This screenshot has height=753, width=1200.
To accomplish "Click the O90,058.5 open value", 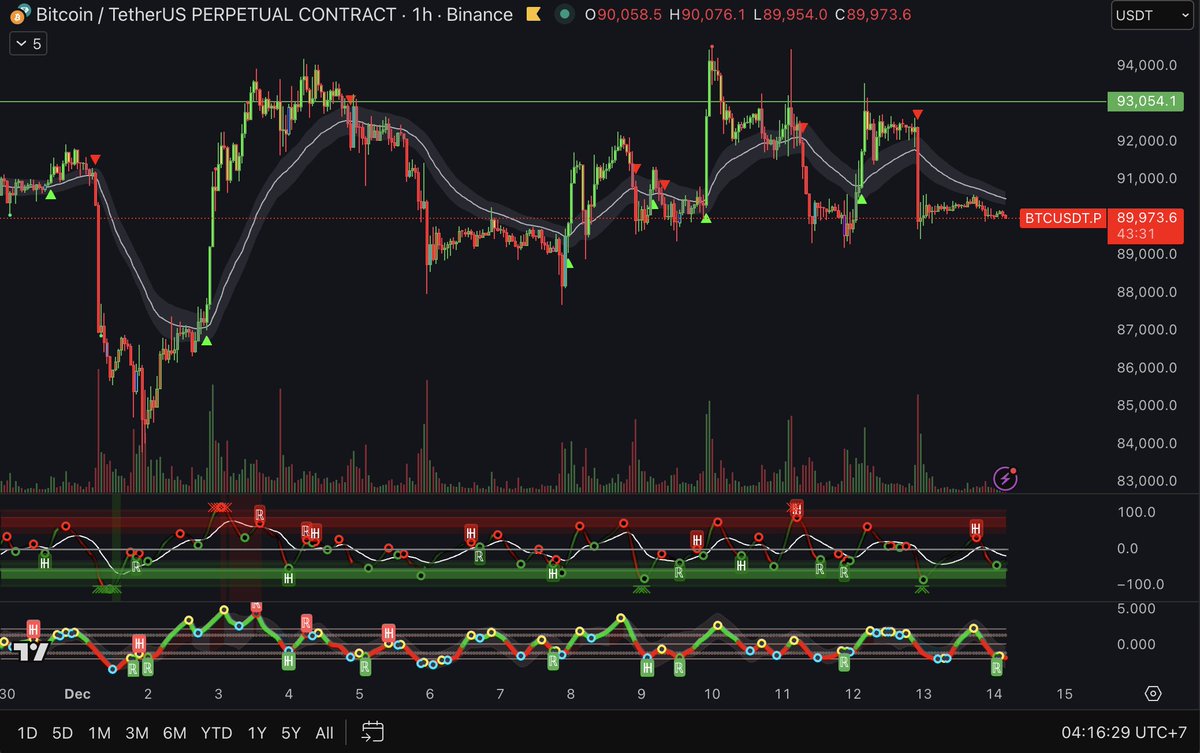I will tap(625, 15).
